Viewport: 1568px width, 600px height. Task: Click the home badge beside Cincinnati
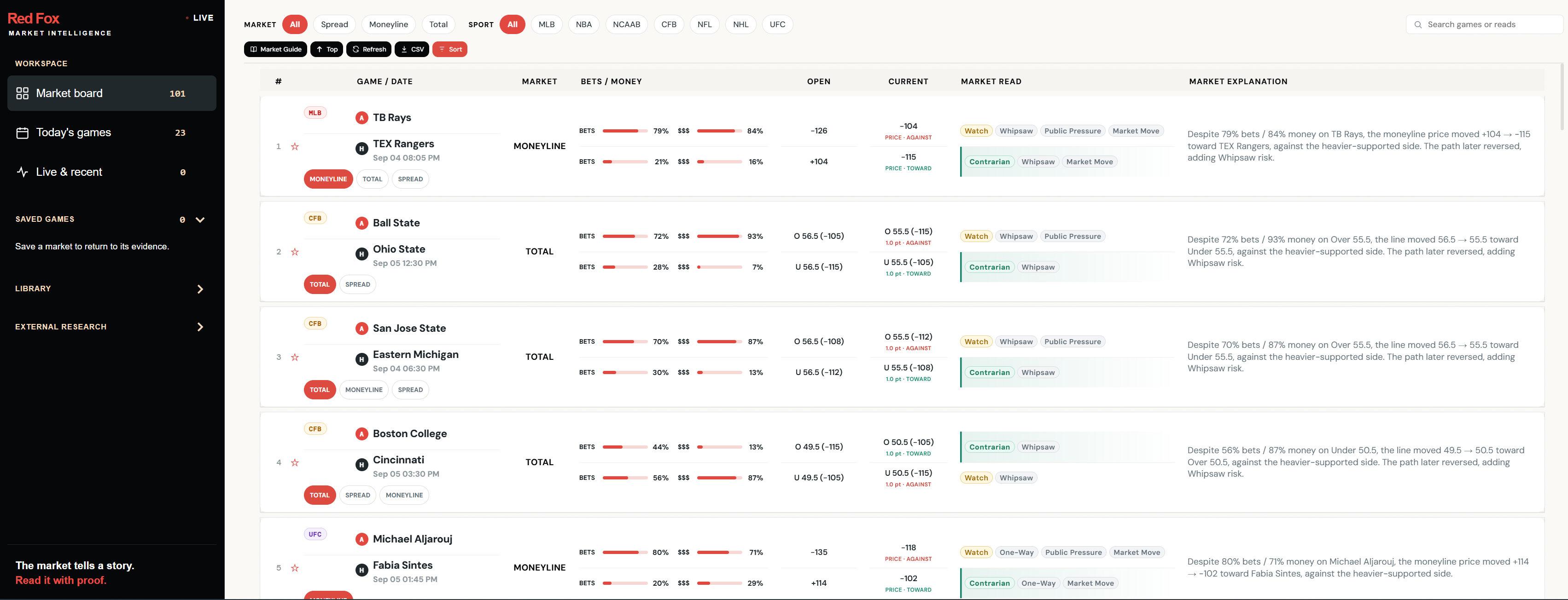tap(361, 464)
